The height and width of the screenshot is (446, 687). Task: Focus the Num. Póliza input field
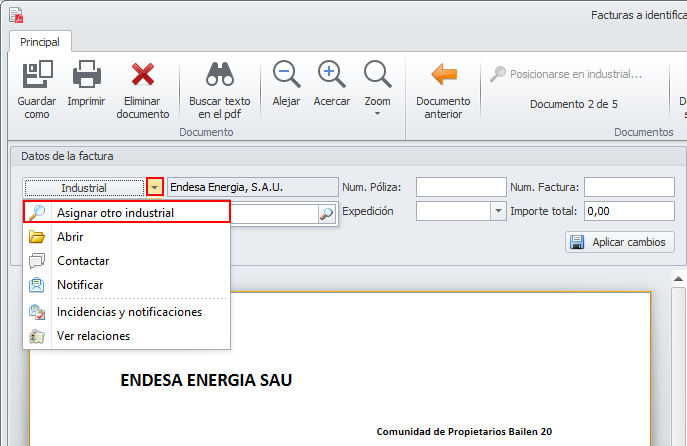click(x=461, y=187)
